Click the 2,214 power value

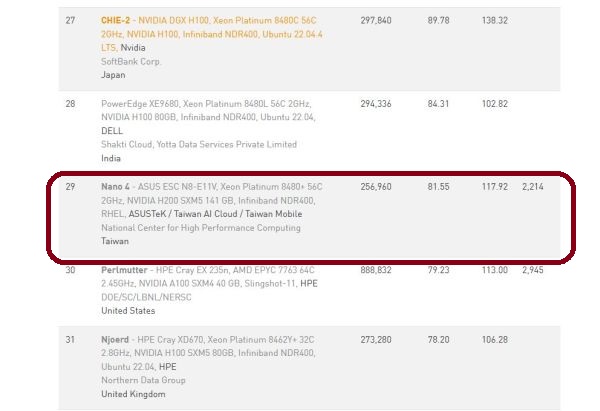pyautogui.click(x=532, y=186)
